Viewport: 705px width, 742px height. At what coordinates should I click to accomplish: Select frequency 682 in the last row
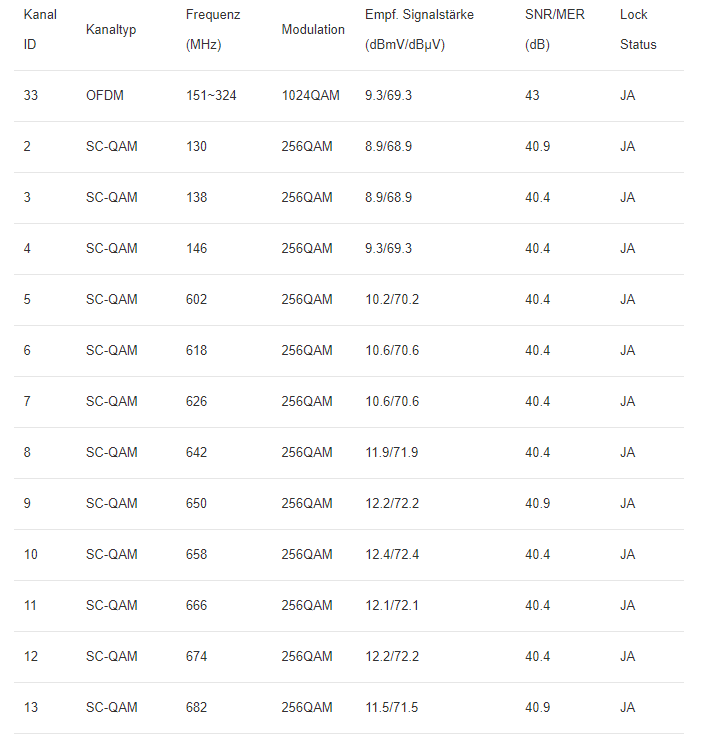[x=196, y=707]
